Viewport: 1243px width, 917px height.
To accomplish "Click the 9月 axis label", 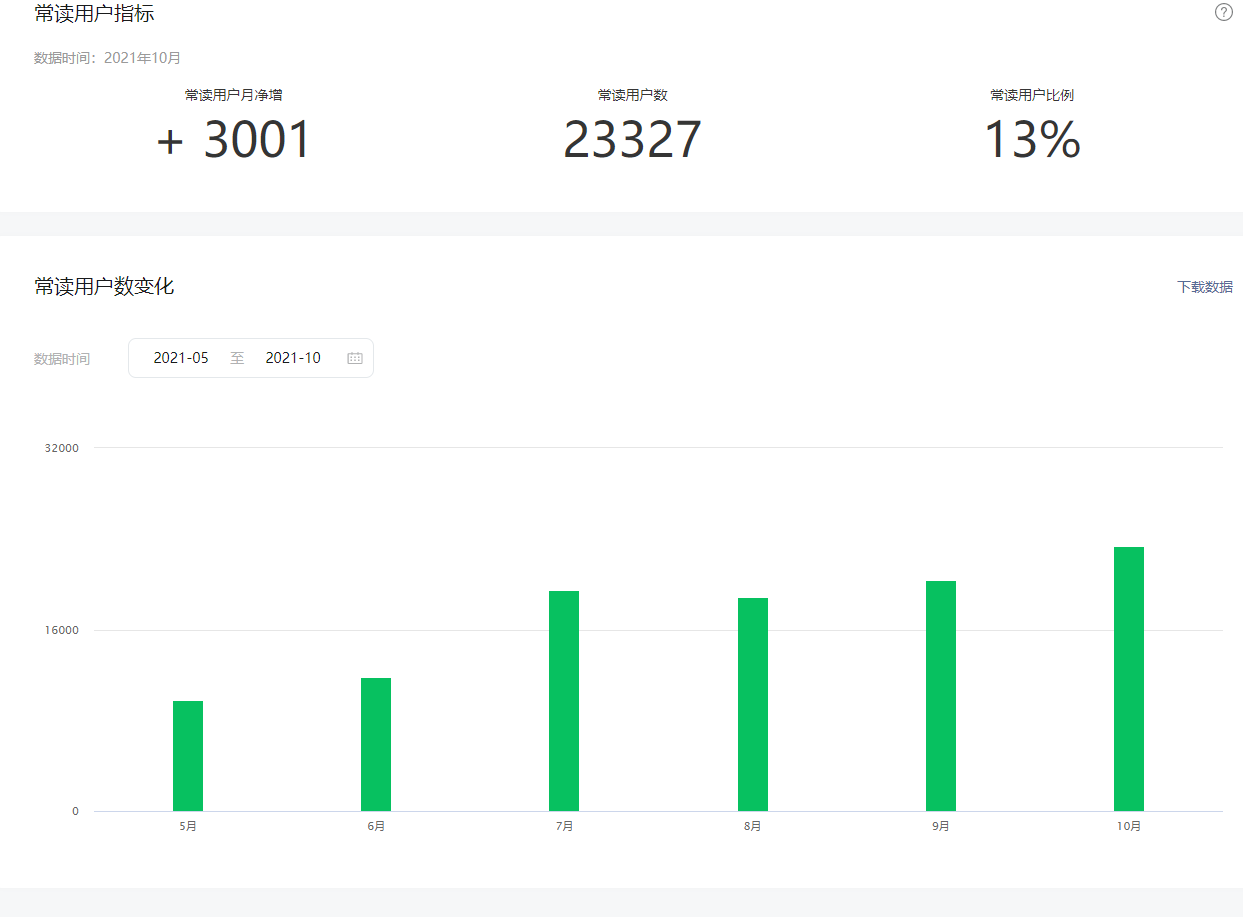I will point(941,826).
